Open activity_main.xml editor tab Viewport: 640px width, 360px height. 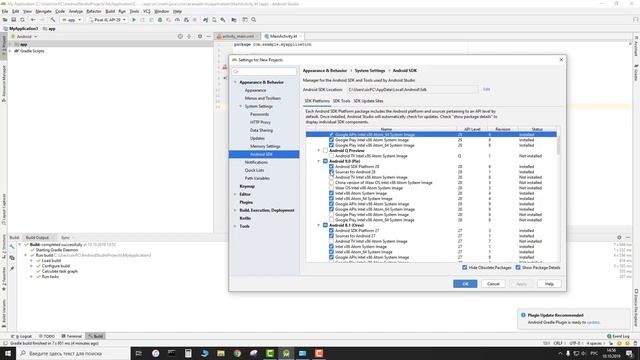pyautogui.click(x=238, y=36)
